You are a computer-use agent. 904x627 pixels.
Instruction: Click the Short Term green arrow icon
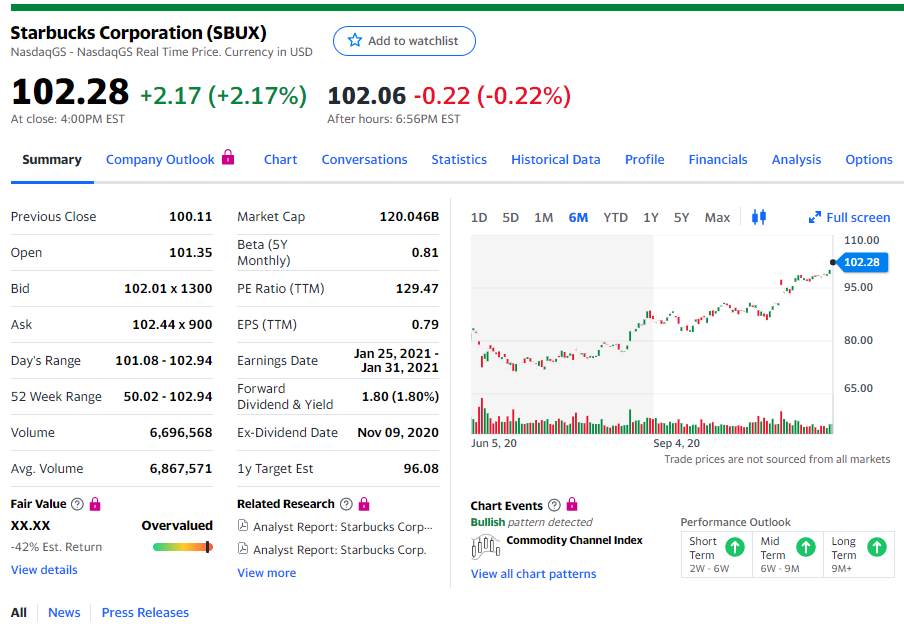click(x=734, y=547)
